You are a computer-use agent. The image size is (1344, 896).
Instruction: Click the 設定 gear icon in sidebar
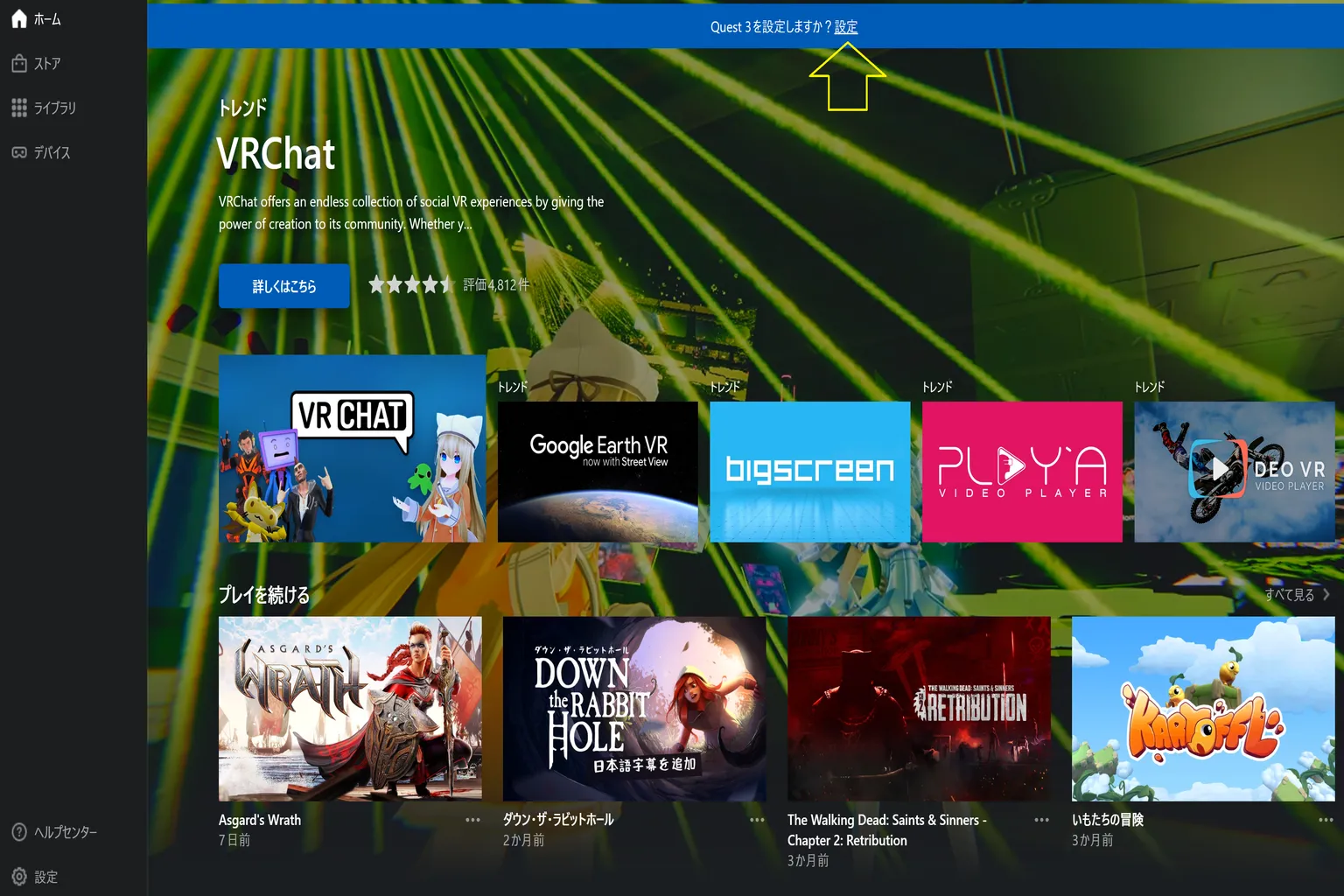click(19, 877)
